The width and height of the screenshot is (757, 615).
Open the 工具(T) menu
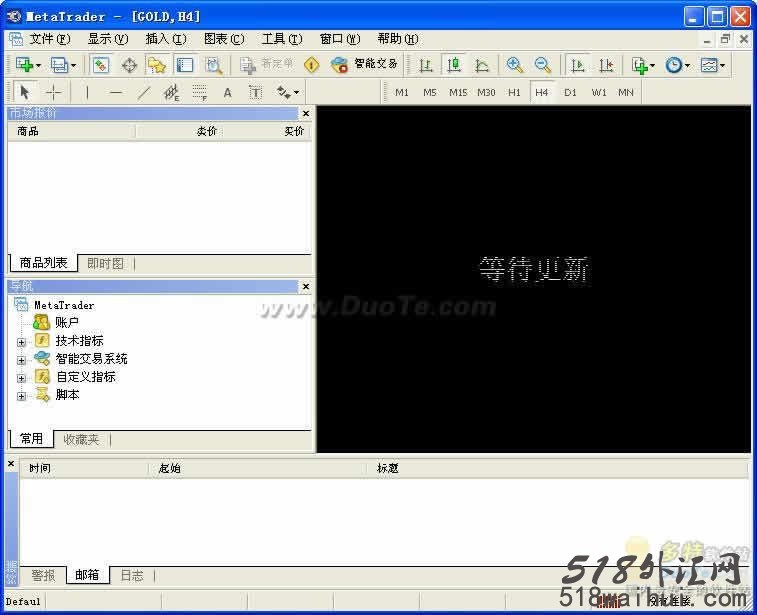(x=282, y=39)
